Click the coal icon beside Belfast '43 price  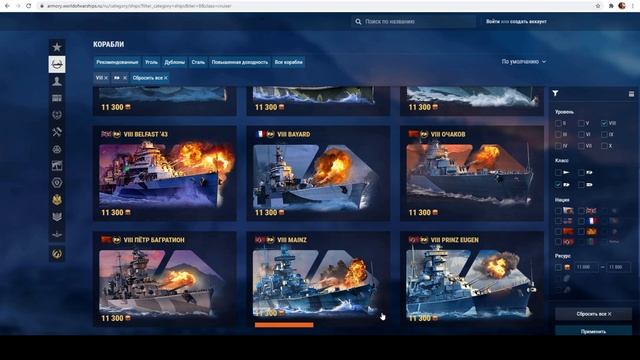(x=128, y=212)
